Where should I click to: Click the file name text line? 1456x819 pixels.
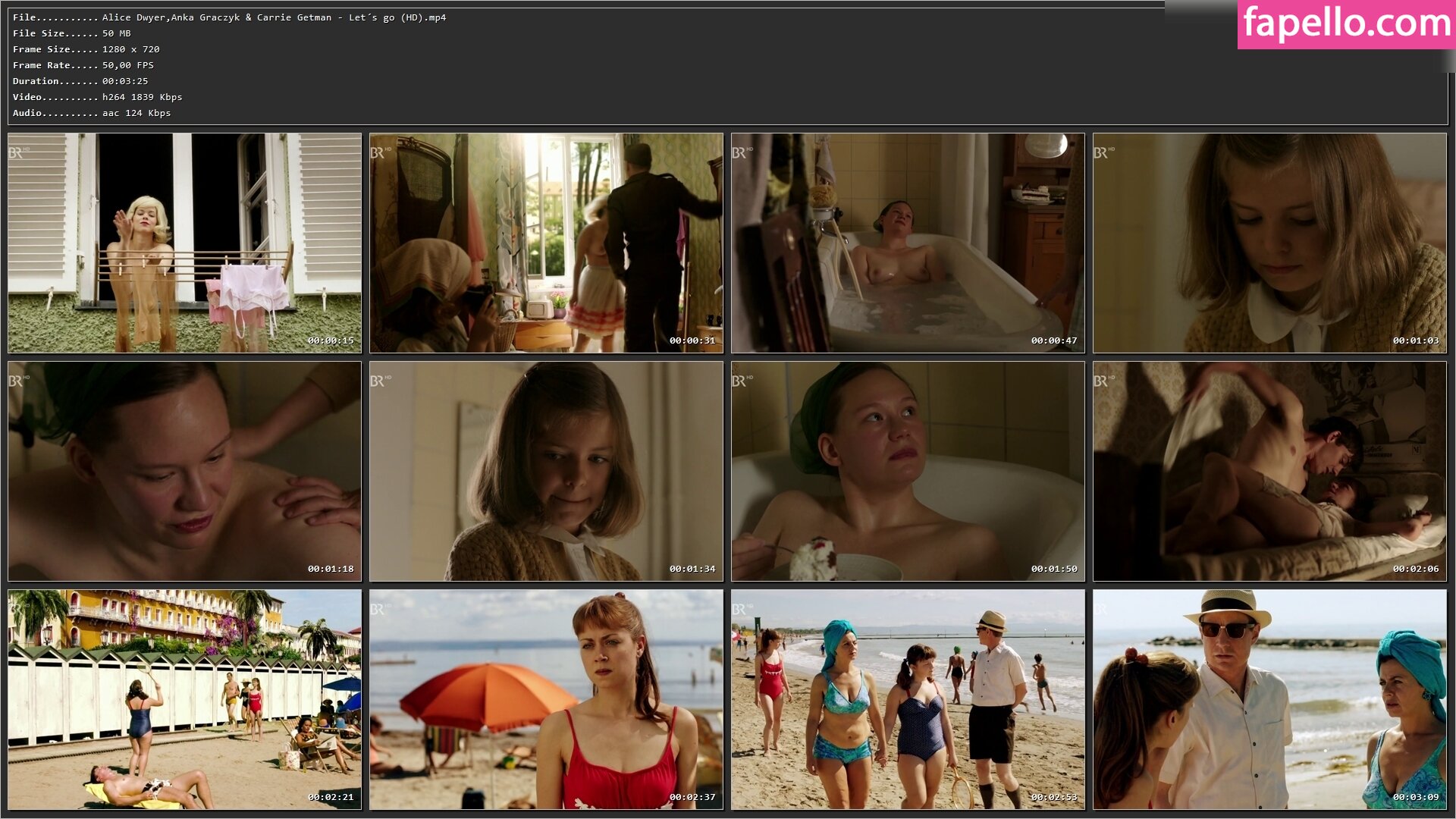click(229, 17)
